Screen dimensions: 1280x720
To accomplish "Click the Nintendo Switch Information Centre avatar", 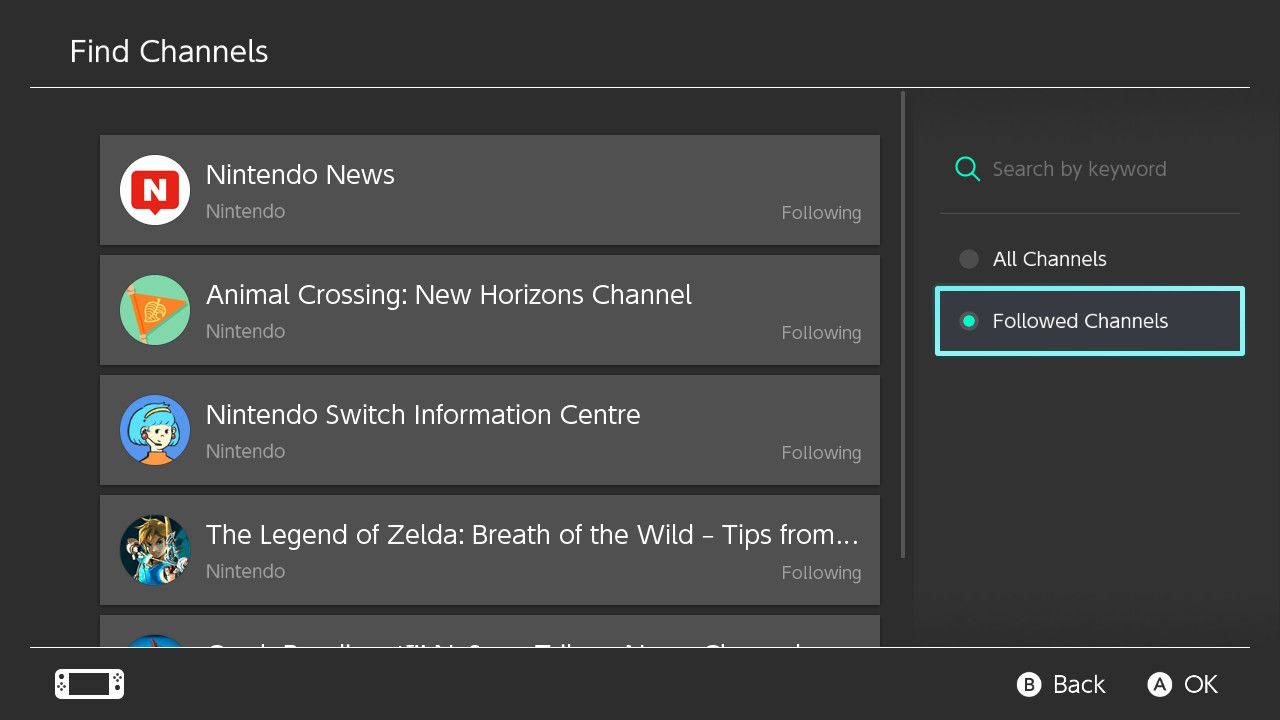I will [155, 430].
